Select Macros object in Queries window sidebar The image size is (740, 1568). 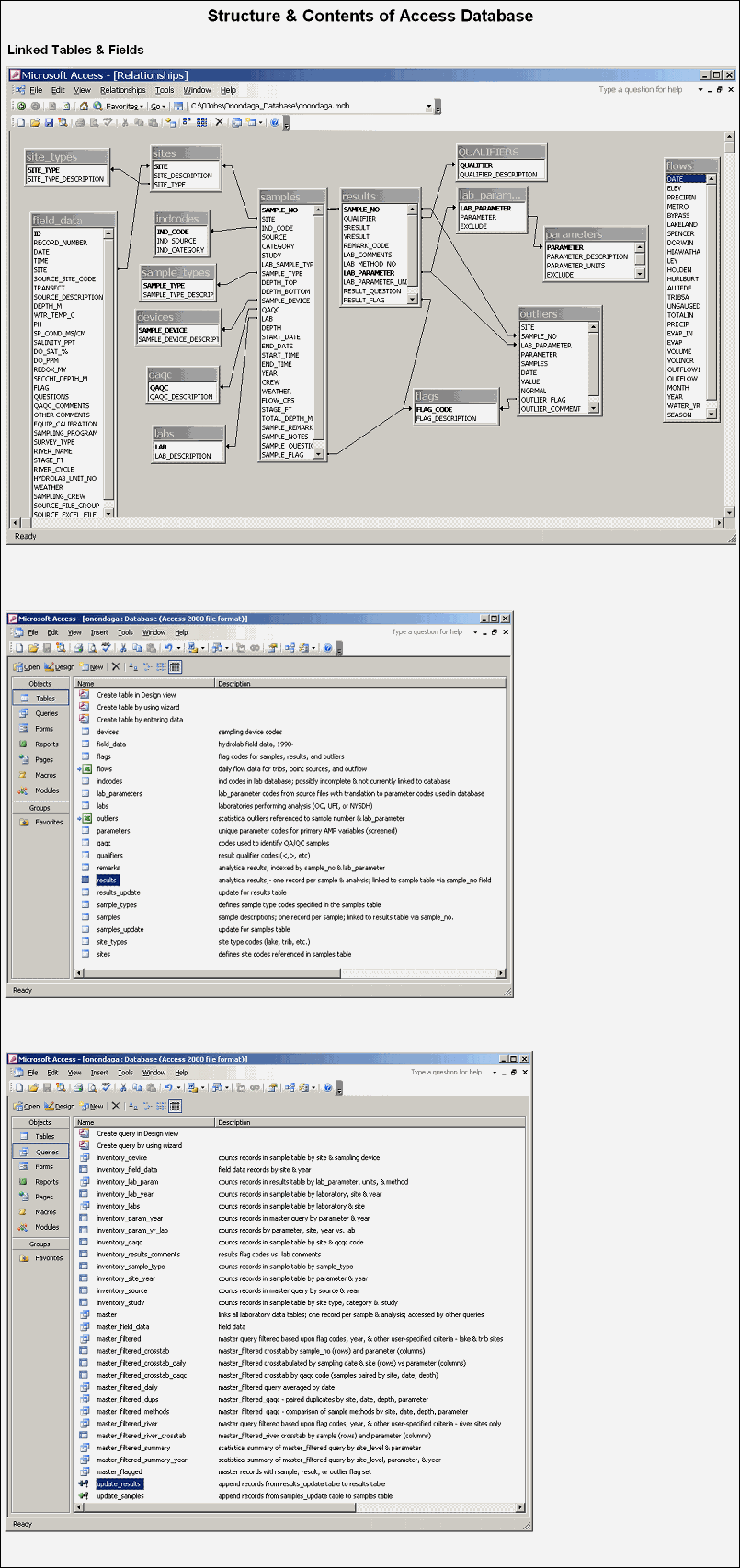(x=40, y=1212)
